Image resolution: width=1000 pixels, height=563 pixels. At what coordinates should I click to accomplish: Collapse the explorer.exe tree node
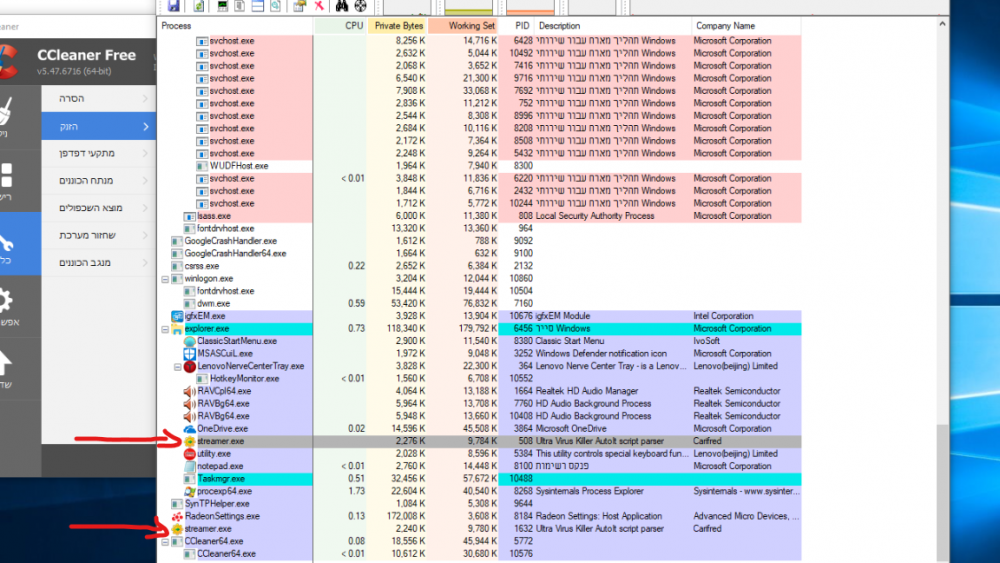(x=165, y=330)
